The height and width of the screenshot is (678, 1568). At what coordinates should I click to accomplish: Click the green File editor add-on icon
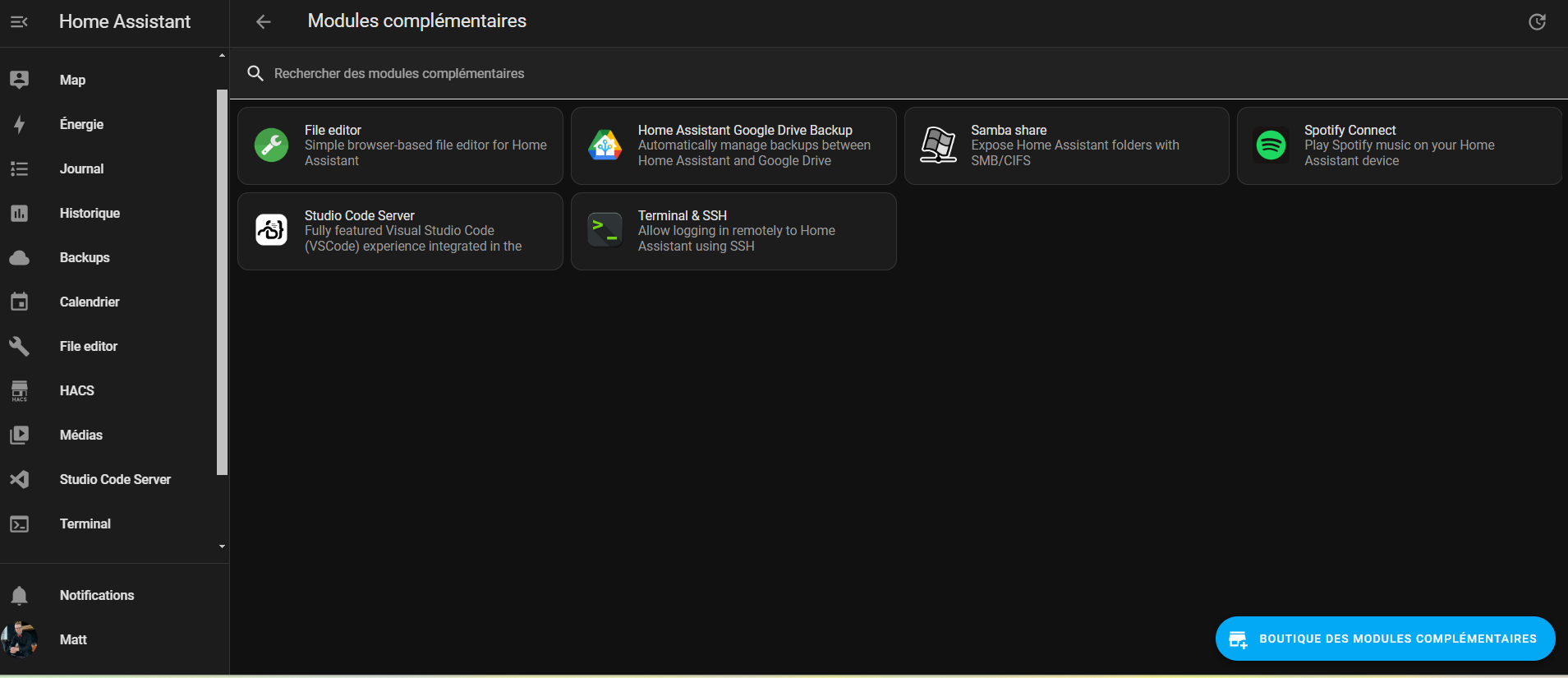271,145
